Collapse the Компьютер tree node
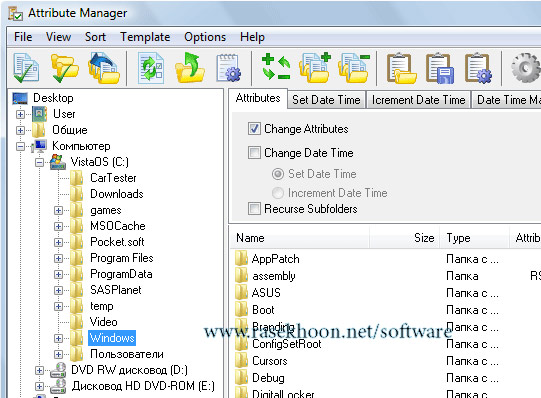Screen dimensions: 541x398 coord(20,147)
